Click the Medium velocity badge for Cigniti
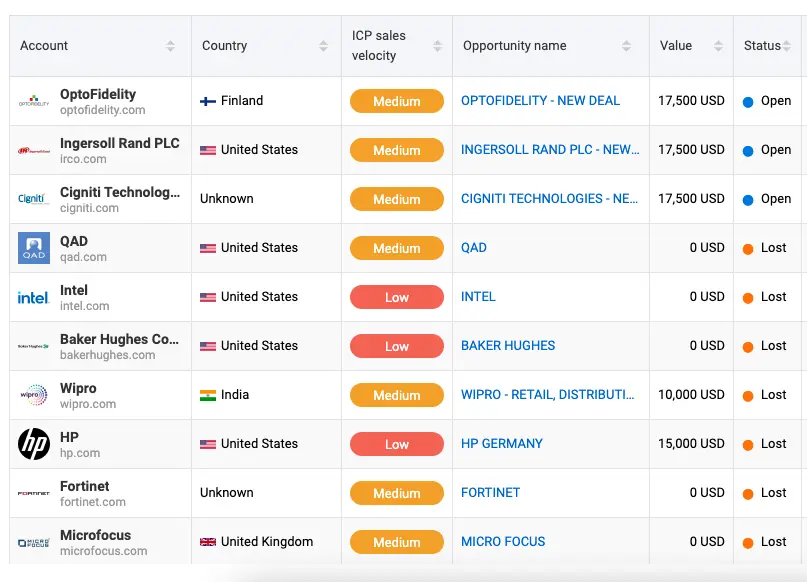 [397, 199]
